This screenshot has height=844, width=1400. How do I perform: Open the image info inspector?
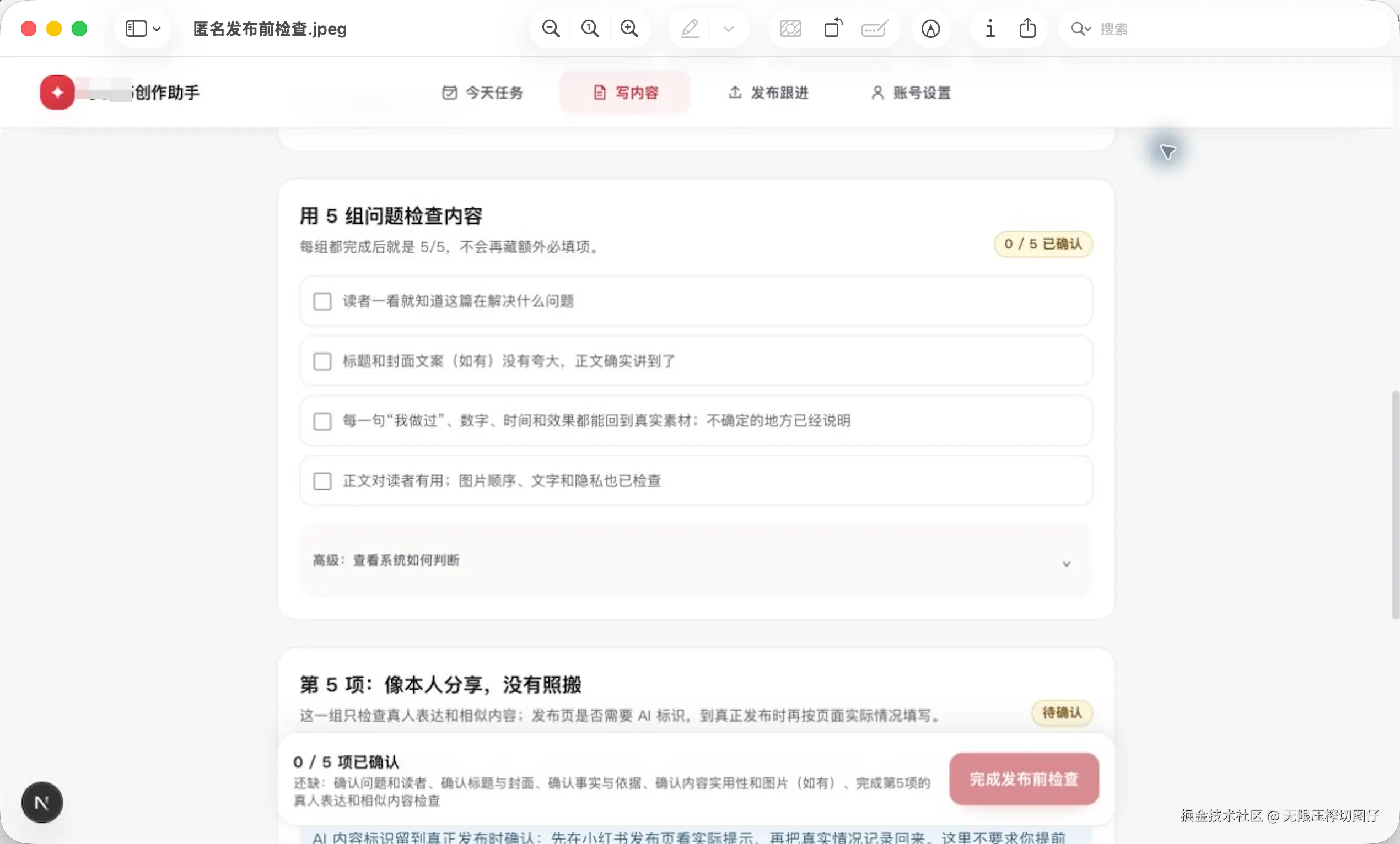(x=990, y=29)
